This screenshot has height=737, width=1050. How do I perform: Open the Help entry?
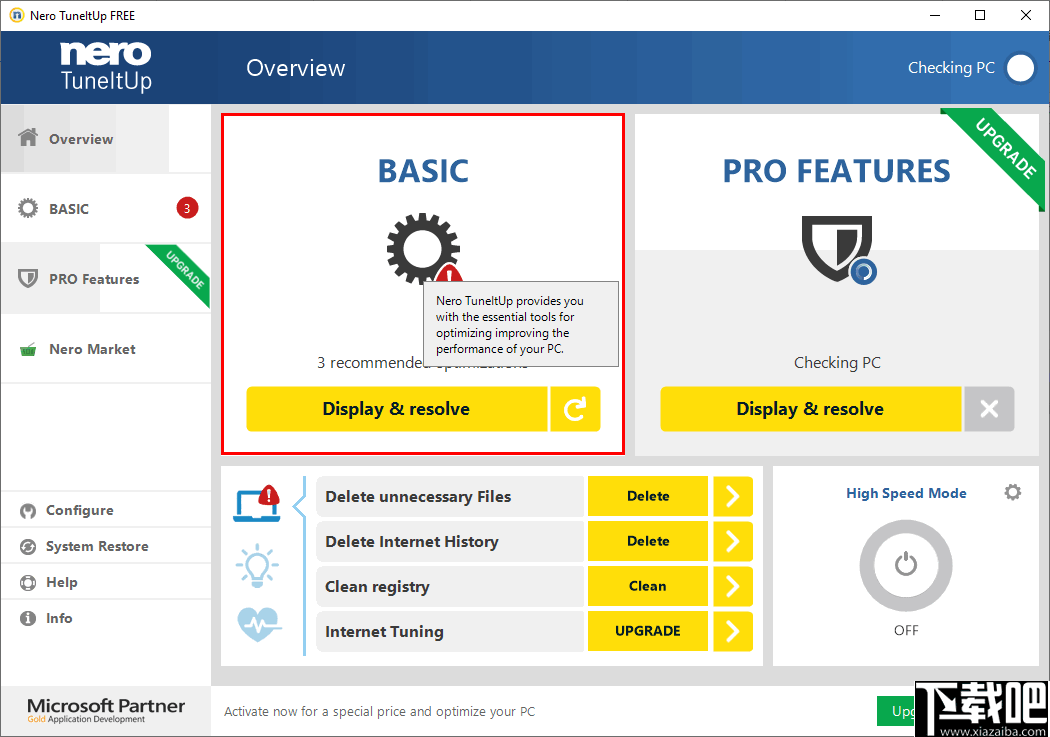[106, 582]
